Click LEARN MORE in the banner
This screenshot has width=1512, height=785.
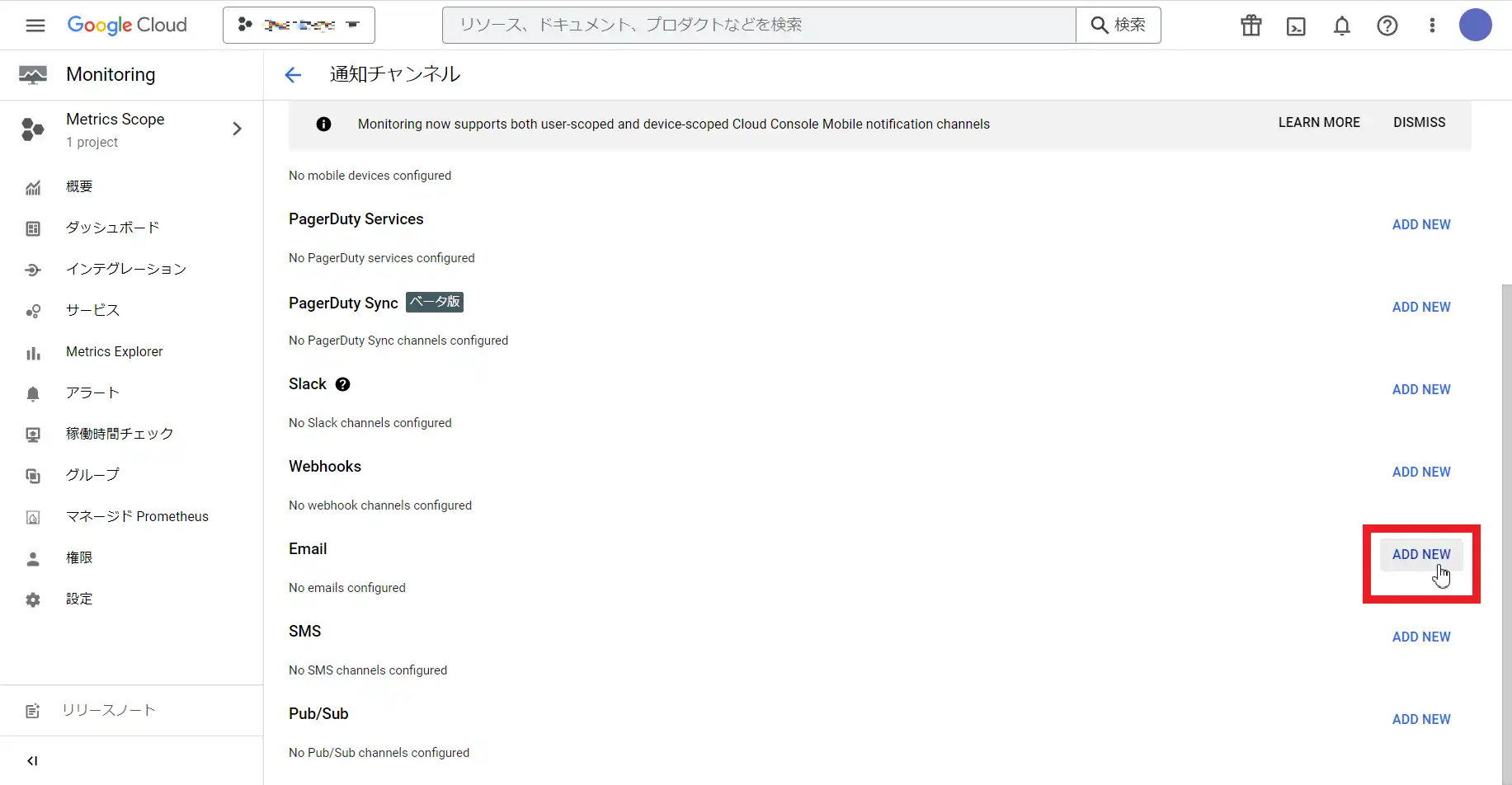coord(1319,122)
